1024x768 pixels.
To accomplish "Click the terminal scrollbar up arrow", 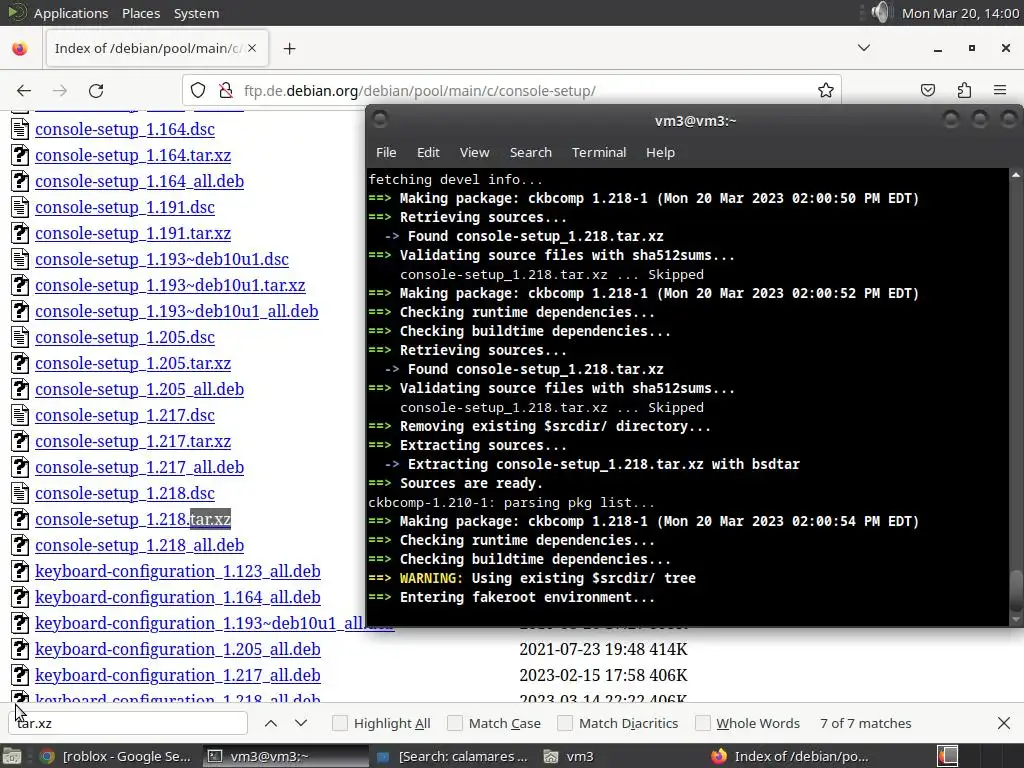I will point(1016,175).
